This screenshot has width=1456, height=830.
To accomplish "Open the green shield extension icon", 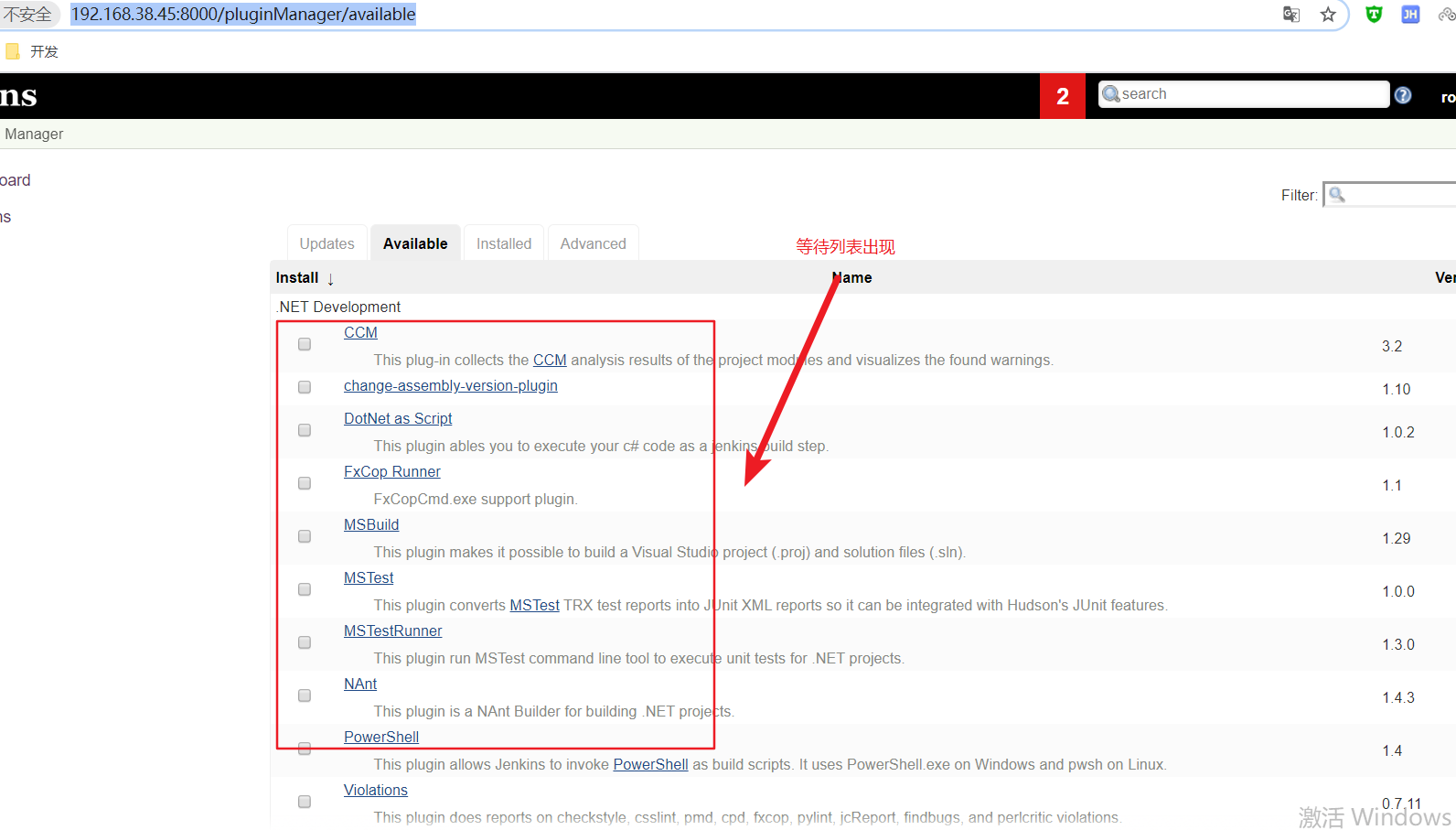I will click(x=1374, y=15).
